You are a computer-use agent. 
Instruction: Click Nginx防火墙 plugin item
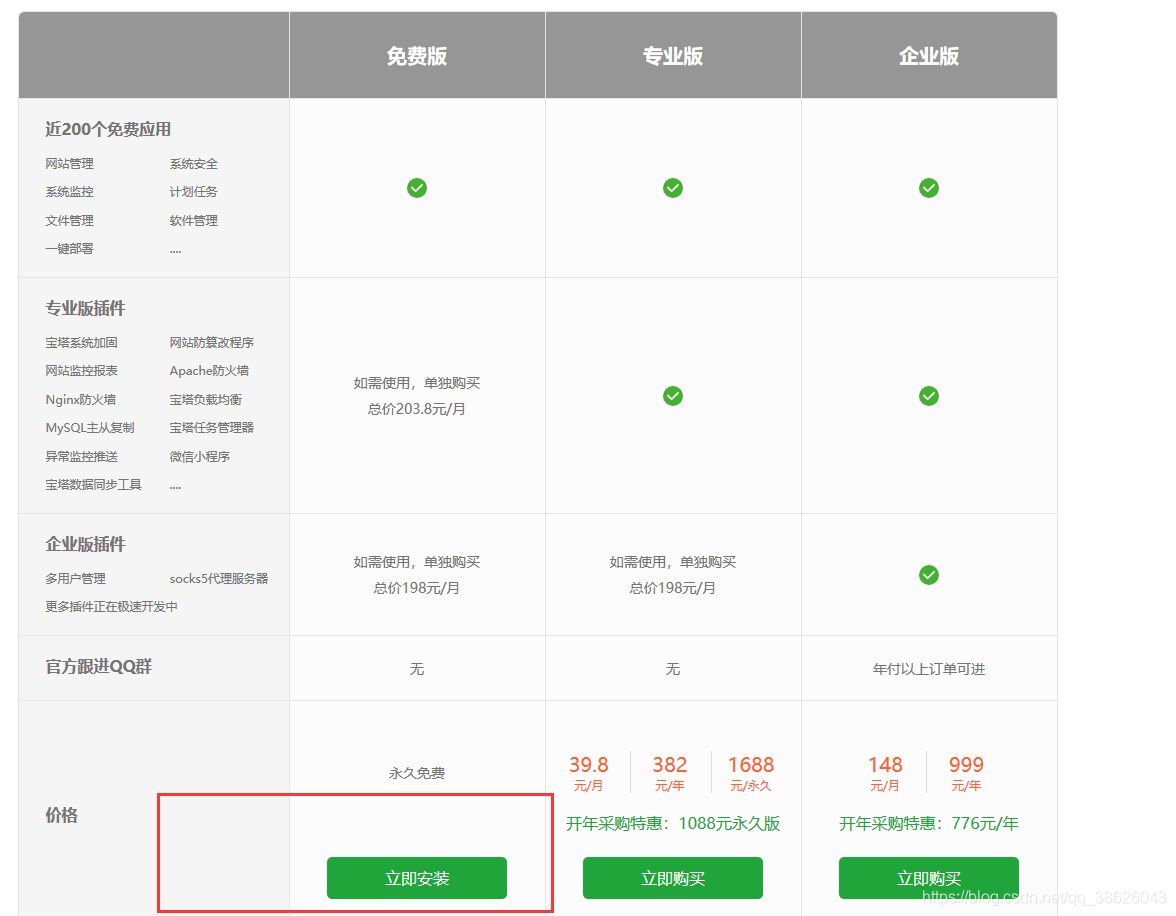(80, 399)
